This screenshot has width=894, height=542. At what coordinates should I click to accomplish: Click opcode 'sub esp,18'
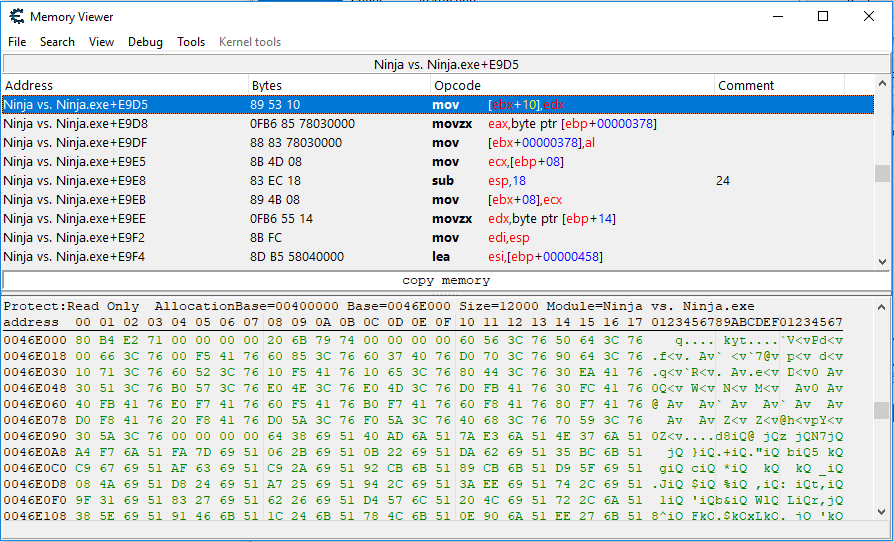[x=479, y=181]
